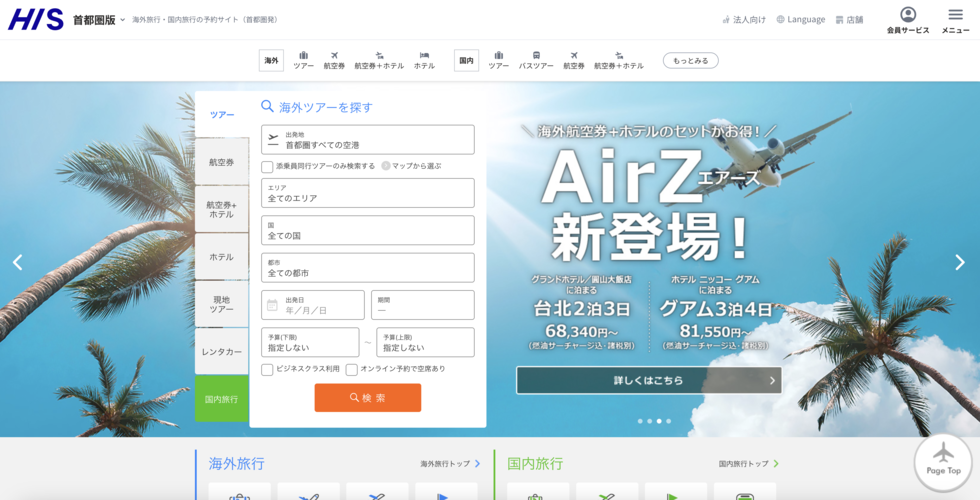Switch to the レンタカー search tab
This screenshot has height=500, width=980.
[222, 352]
